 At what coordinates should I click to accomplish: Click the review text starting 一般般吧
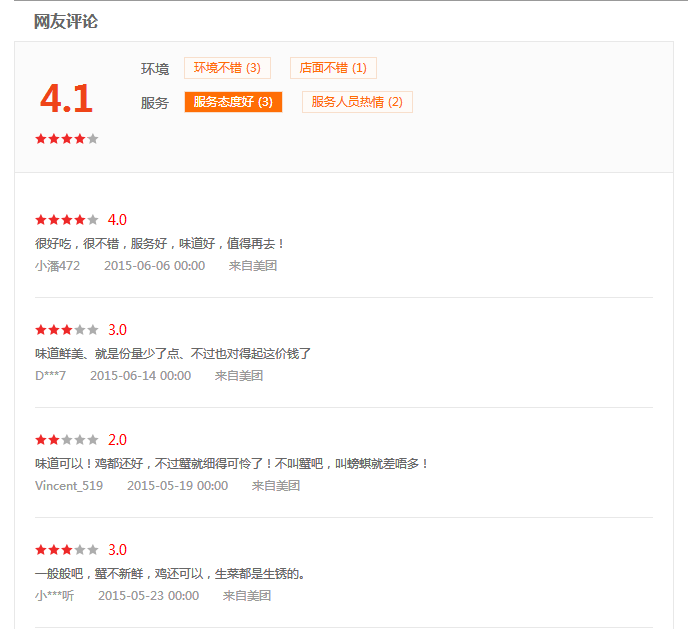170,574
